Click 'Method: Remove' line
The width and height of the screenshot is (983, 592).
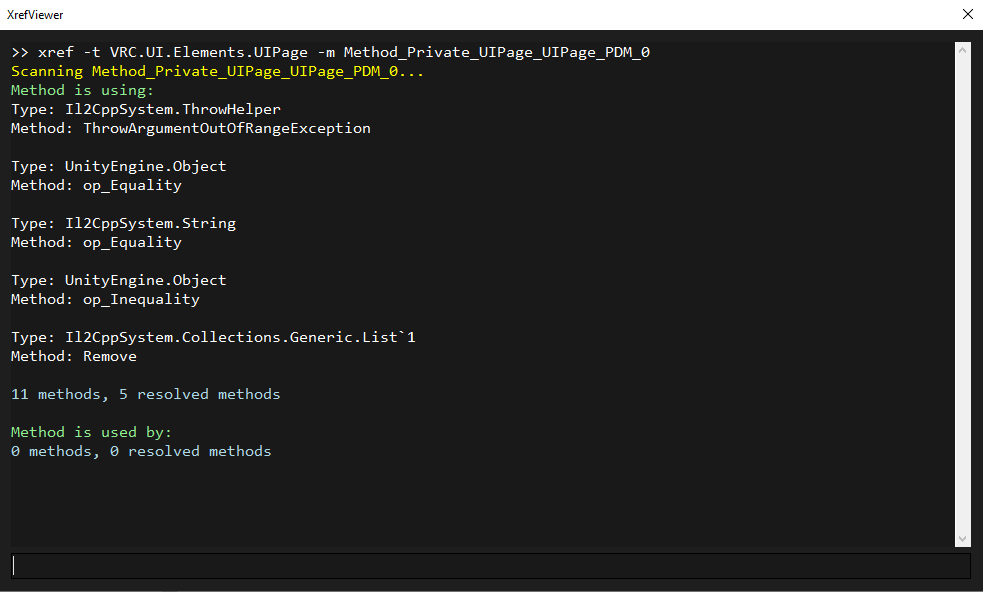pos(74,356)
